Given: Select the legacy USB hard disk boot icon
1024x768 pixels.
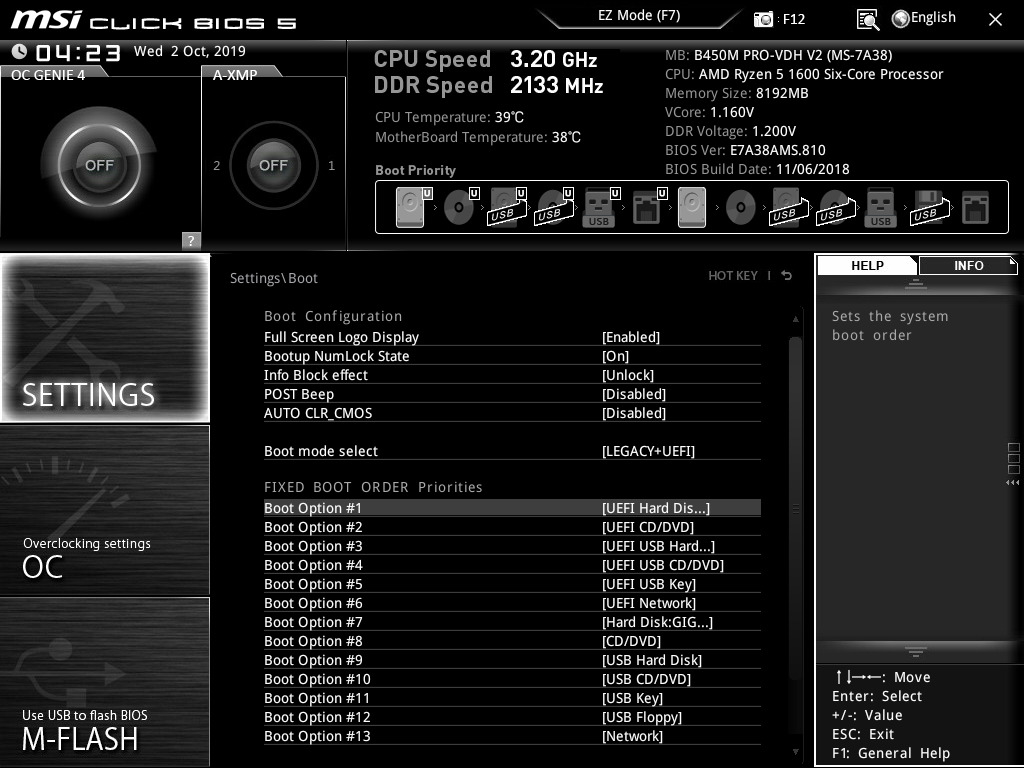Looking at the screenshot, I should 789,207.
